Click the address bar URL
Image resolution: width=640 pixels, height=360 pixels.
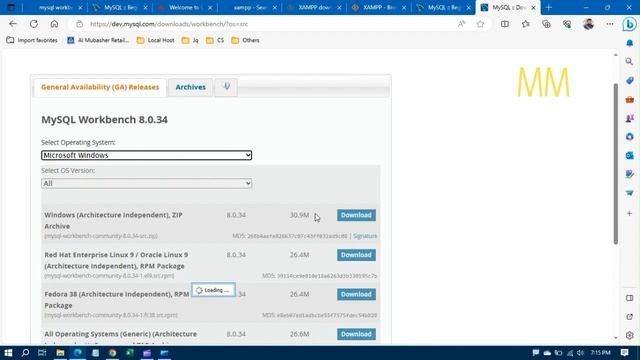click(169, 24)
